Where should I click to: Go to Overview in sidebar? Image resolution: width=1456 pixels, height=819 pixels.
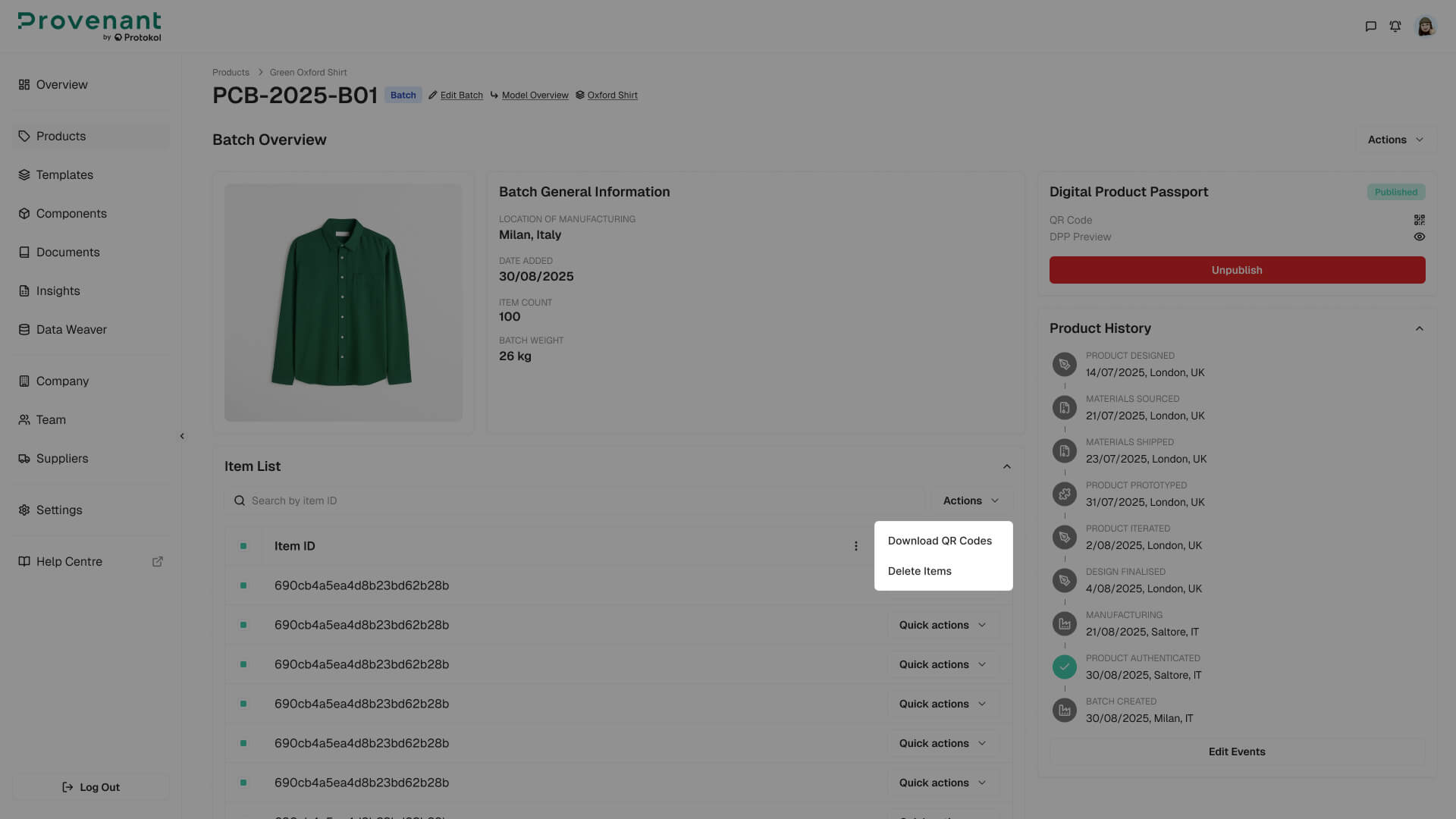tap(91, 85)
